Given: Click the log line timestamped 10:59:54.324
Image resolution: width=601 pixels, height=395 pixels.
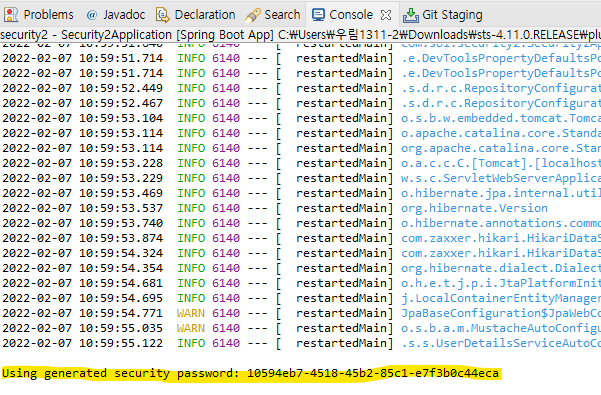Looking at the screenshot, I should (300, 253).
